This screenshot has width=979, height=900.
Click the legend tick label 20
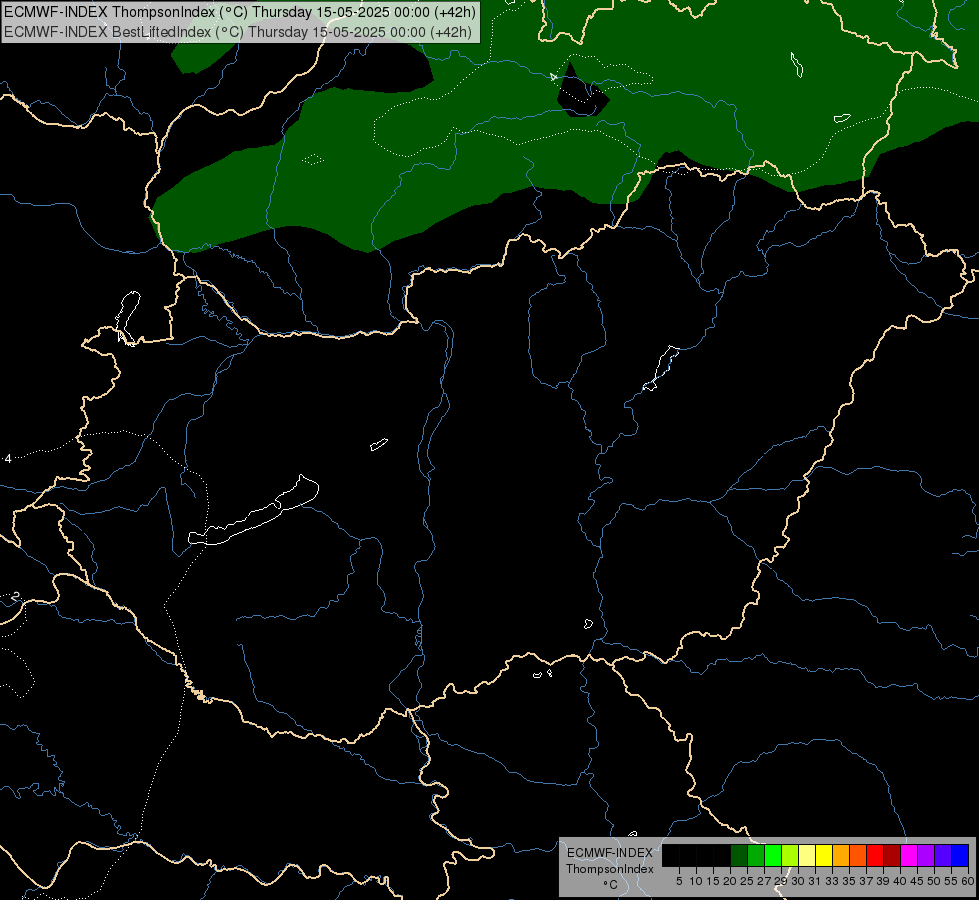point(730,881)
